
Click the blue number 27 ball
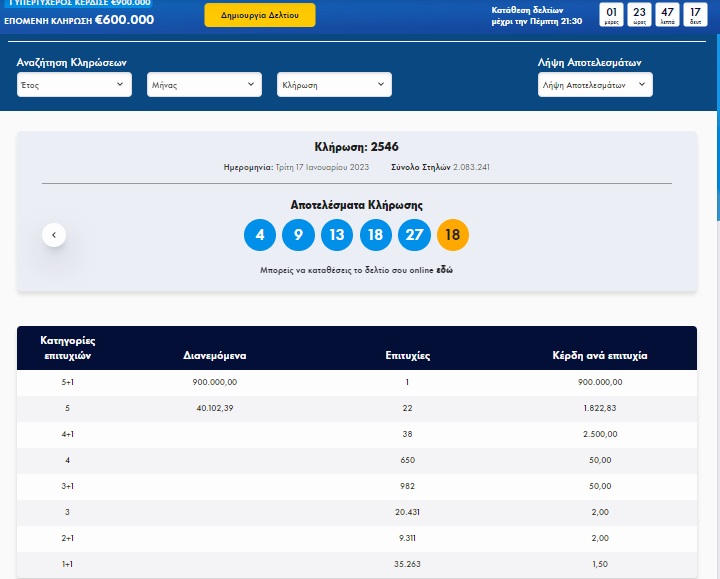tap(414, 235)
